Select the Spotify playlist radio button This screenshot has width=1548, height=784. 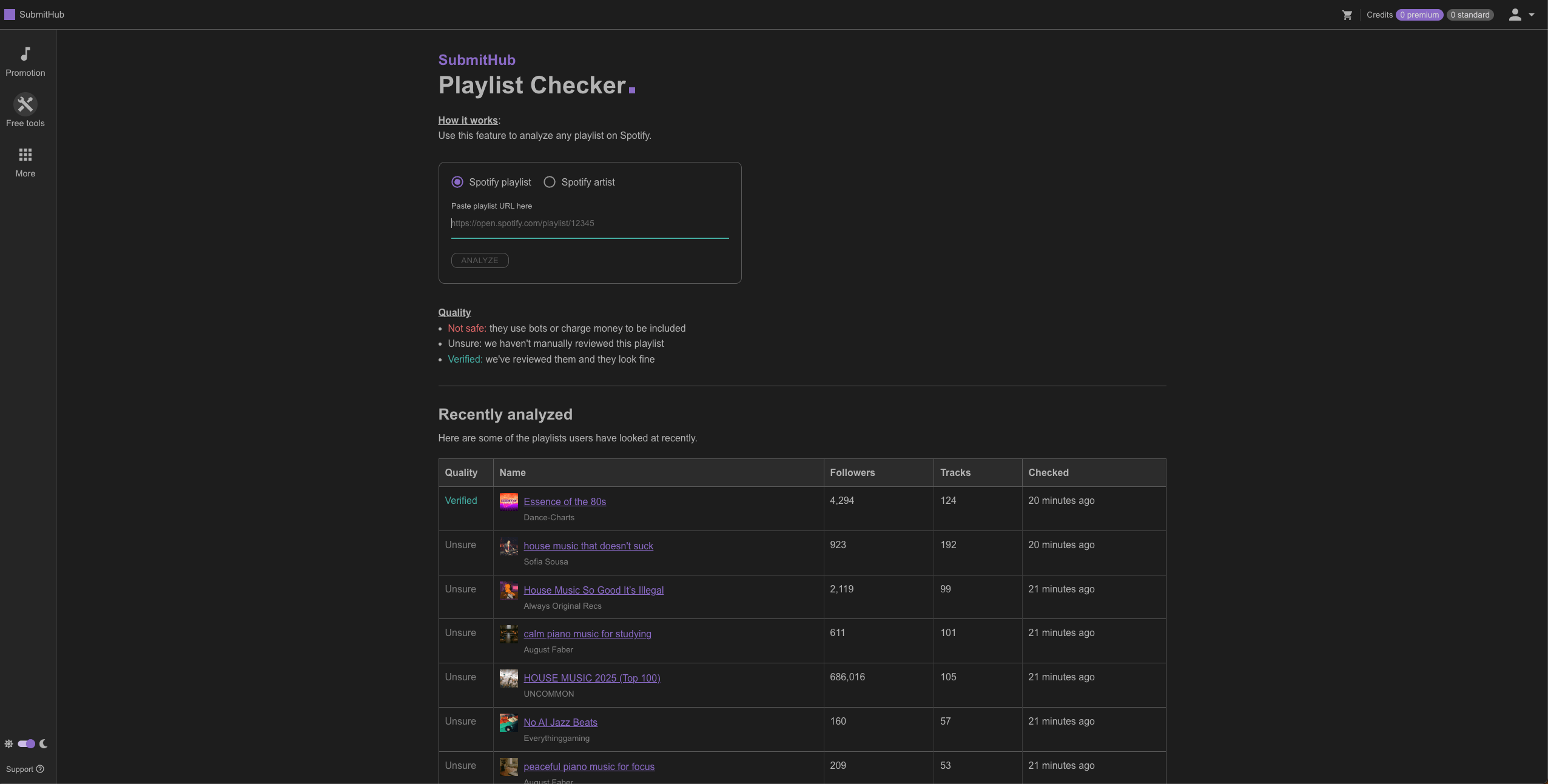point(457,182)
